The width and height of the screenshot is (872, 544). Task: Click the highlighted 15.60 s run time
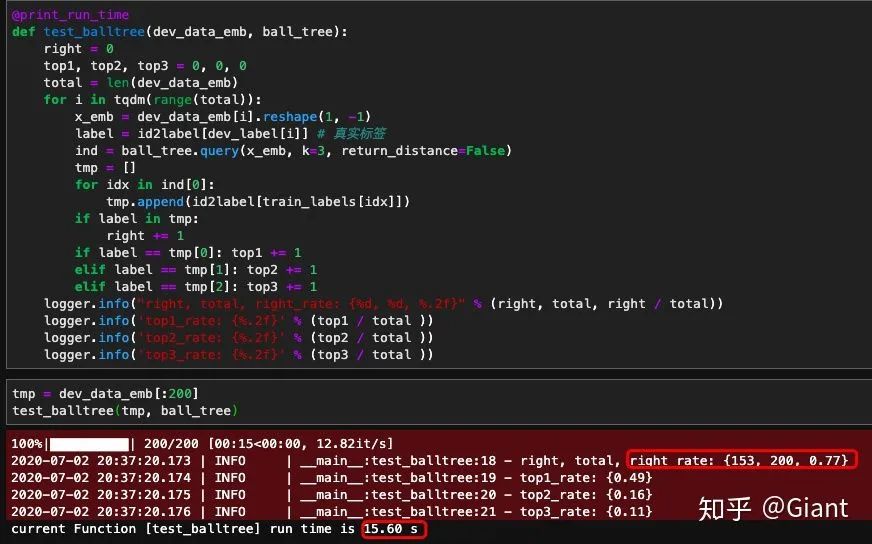pos(393,529)
